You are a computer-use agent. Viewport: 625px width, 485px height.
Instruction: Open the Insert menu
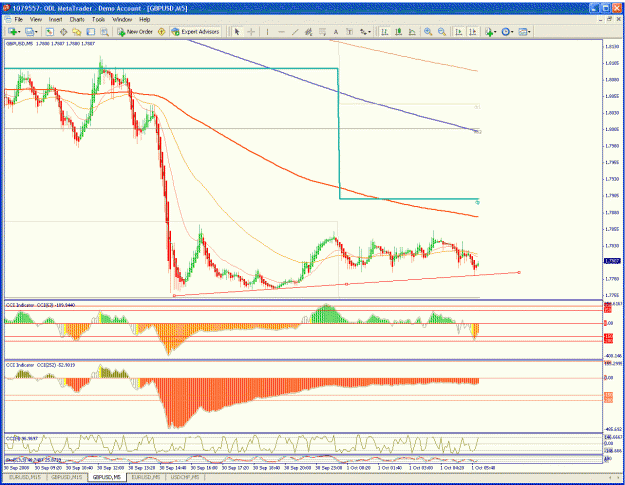click(55, 19)
